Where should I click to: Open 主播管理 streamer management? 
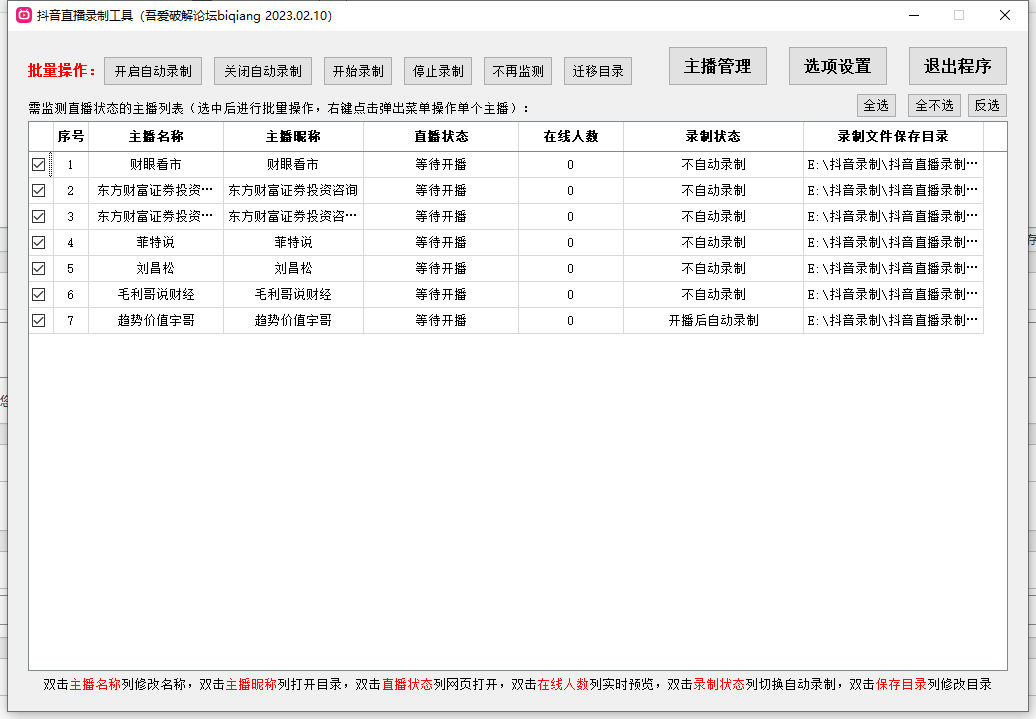click(x=717, y=65)
